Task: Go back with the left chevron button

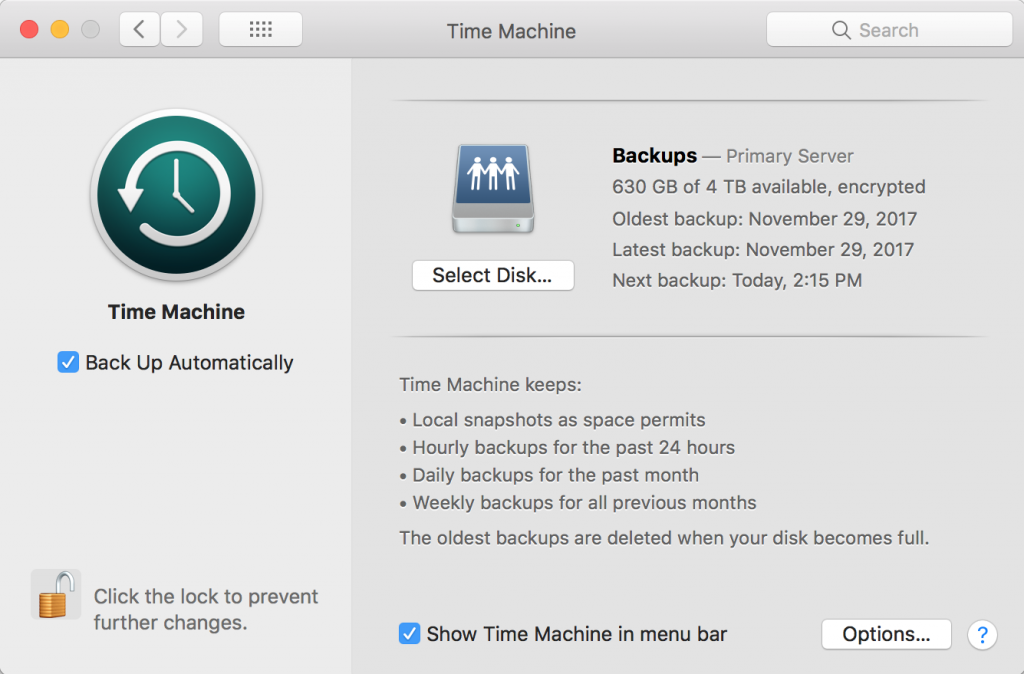Action: [139, 30]
